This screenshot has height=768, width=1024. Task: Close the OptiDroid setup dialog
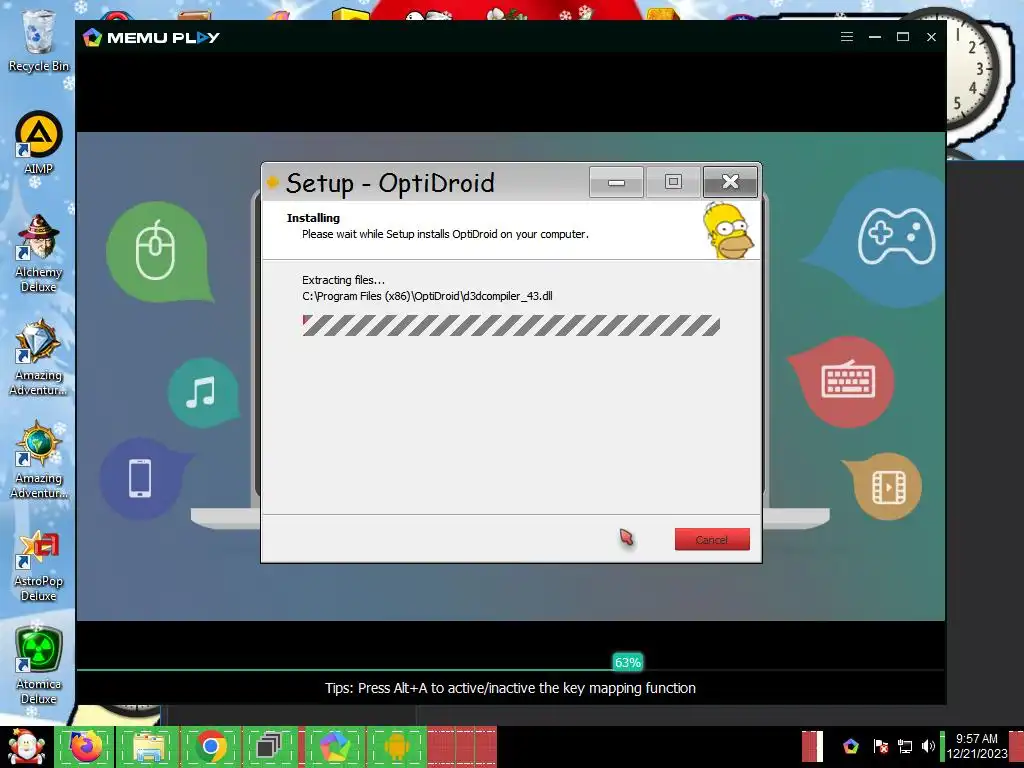[x=730, y=182]
